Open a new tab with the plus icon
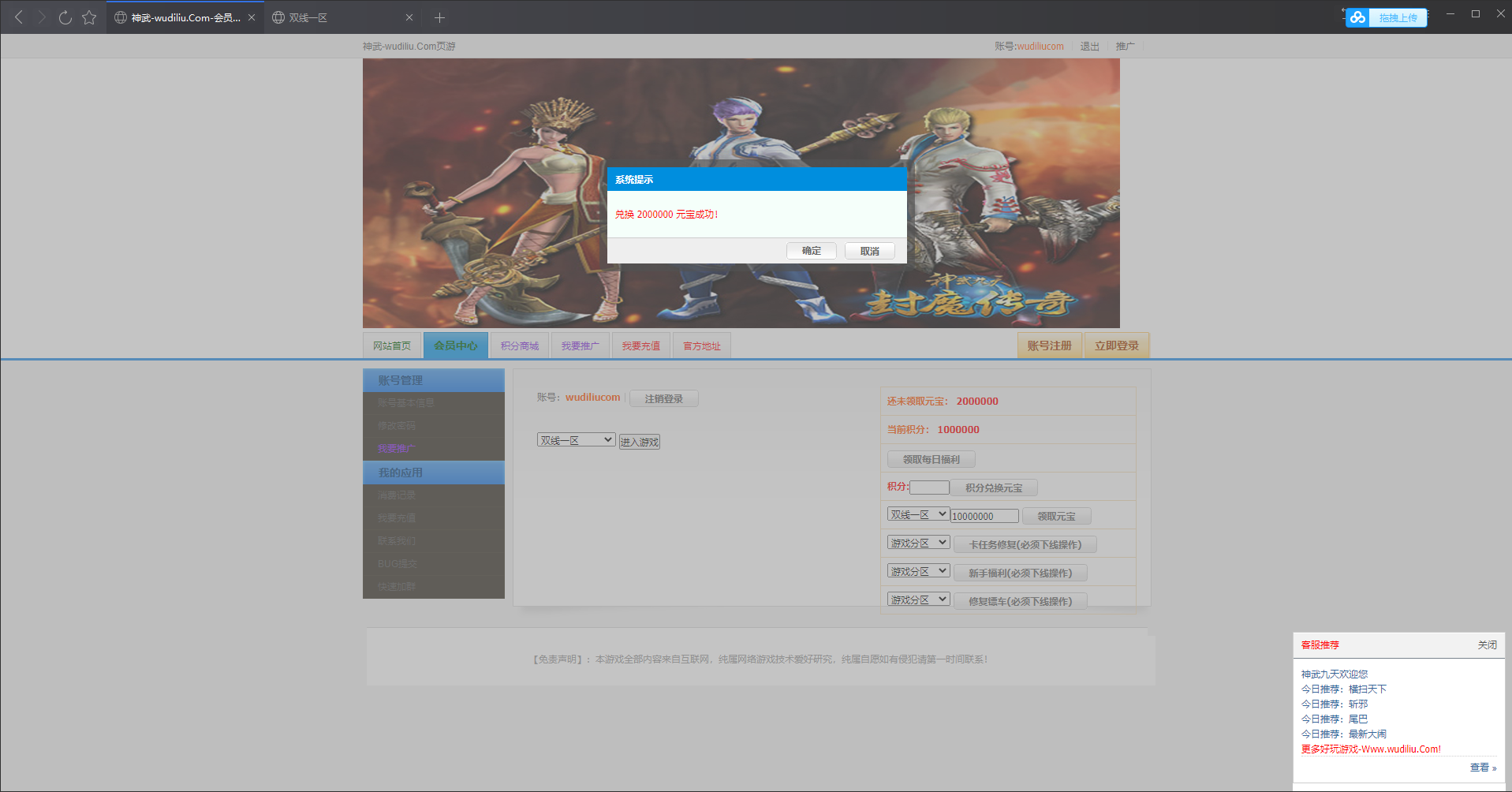1512x792 pixels. click(439, 17)
